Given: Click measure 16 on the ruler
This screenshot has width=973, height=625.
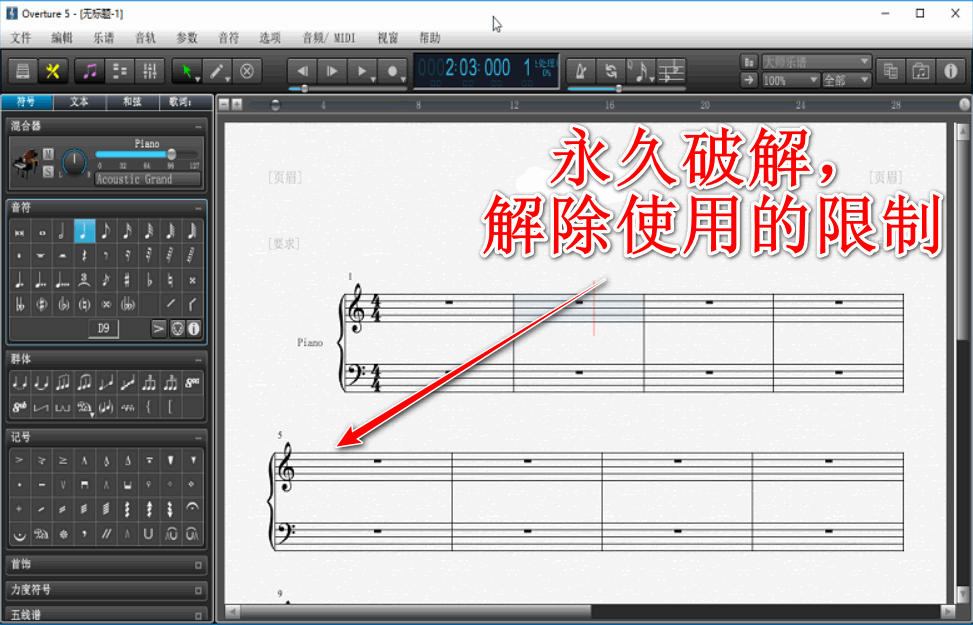Looking at the screenshot, I should tap(609, 105).
